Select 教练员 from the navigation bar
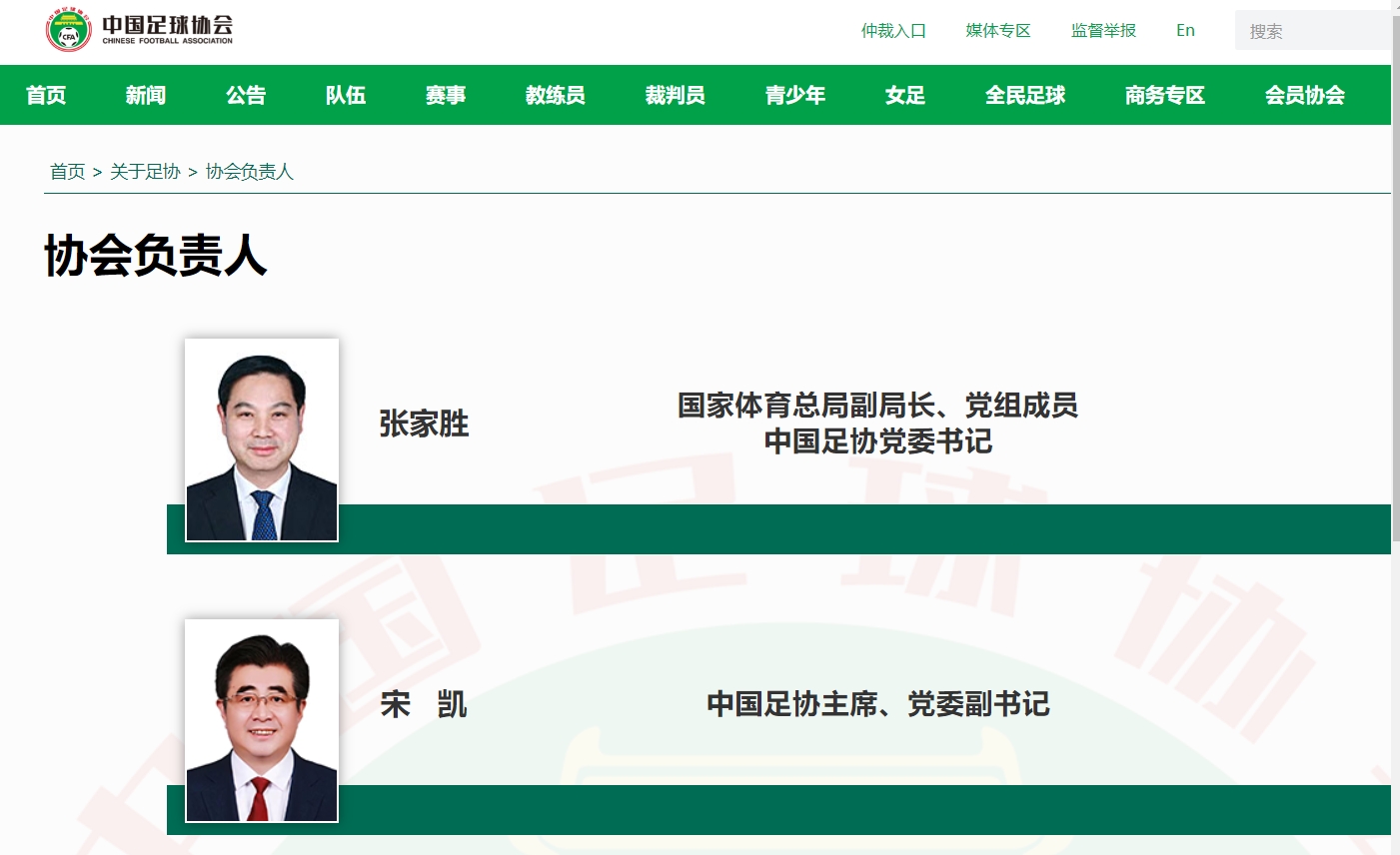 tap(556, 95)
